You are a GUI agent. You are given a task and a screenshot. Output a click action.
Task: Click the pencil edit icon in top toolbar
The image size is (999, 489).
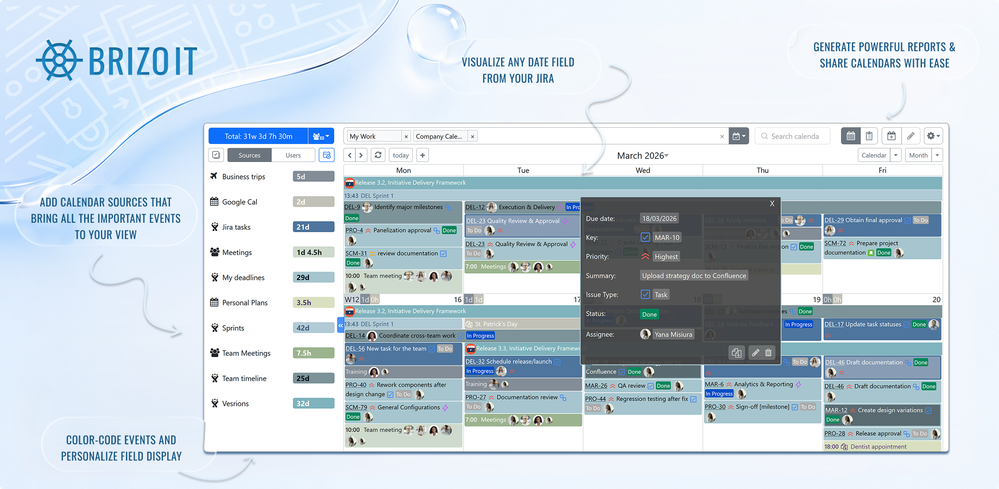pyautogui.click(x=911, y=136)
